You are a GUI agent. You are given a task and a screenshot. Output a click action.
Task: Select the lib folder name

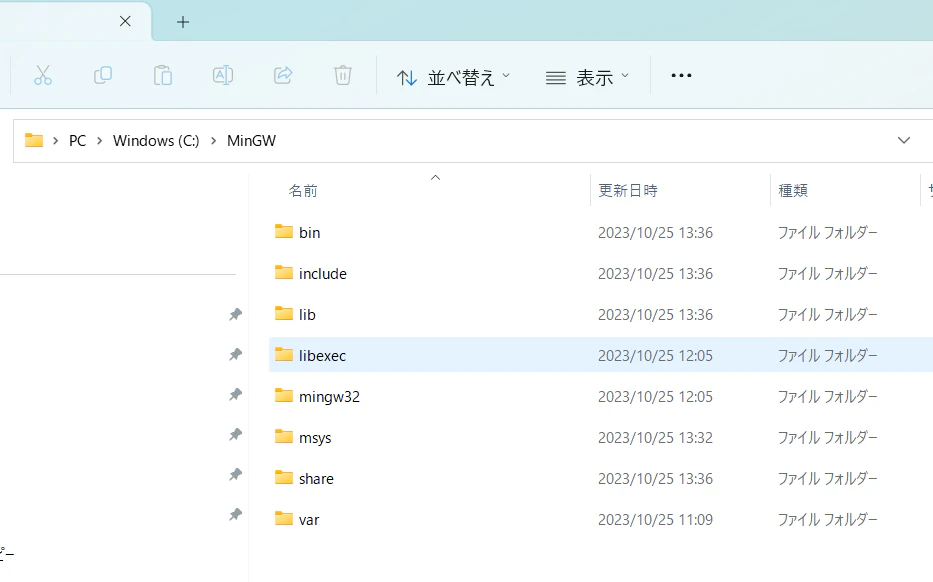click(307, 315)
